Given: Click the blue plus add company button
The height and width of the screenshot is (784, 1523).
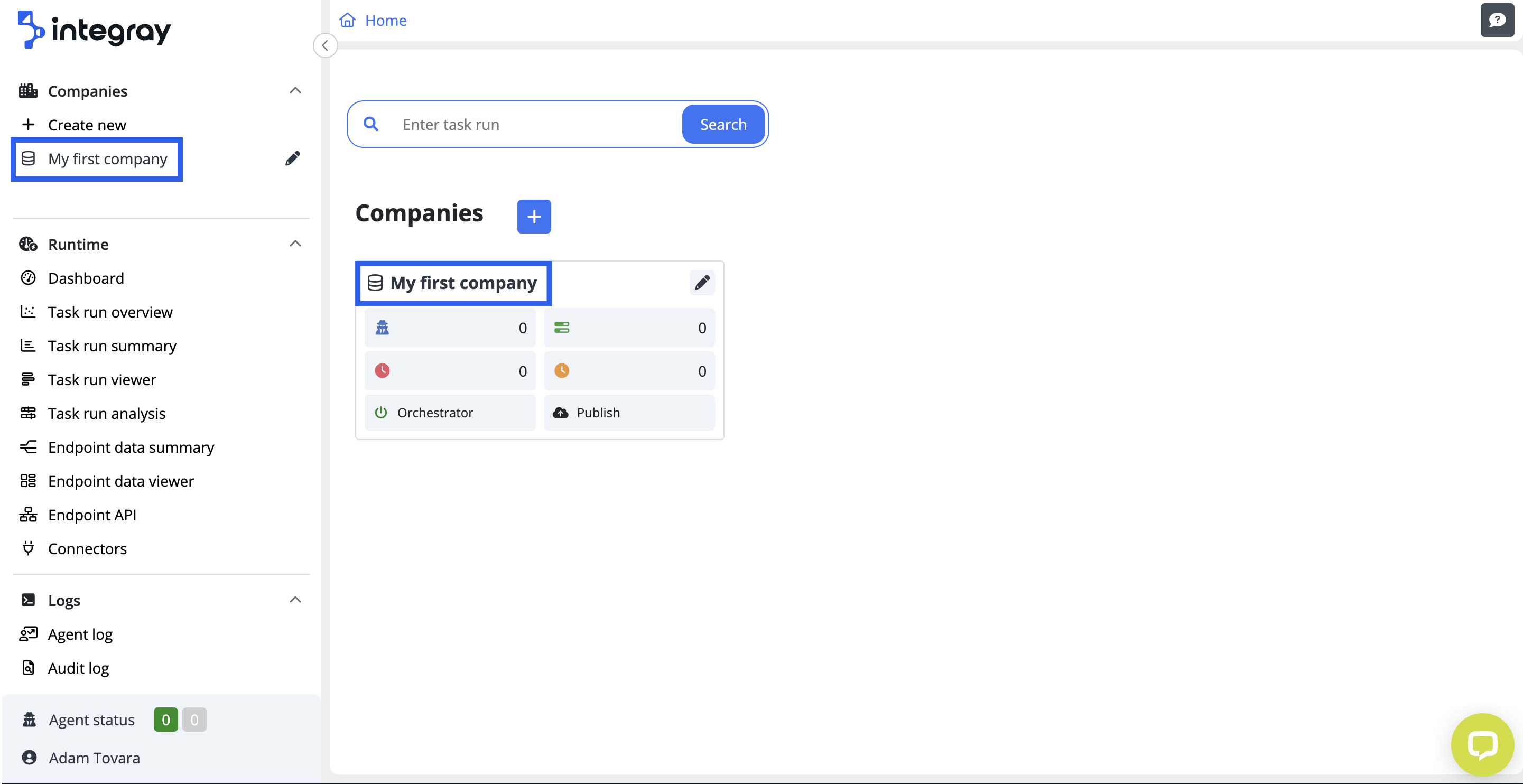Looking at the screenshot, I should point(534,217).
